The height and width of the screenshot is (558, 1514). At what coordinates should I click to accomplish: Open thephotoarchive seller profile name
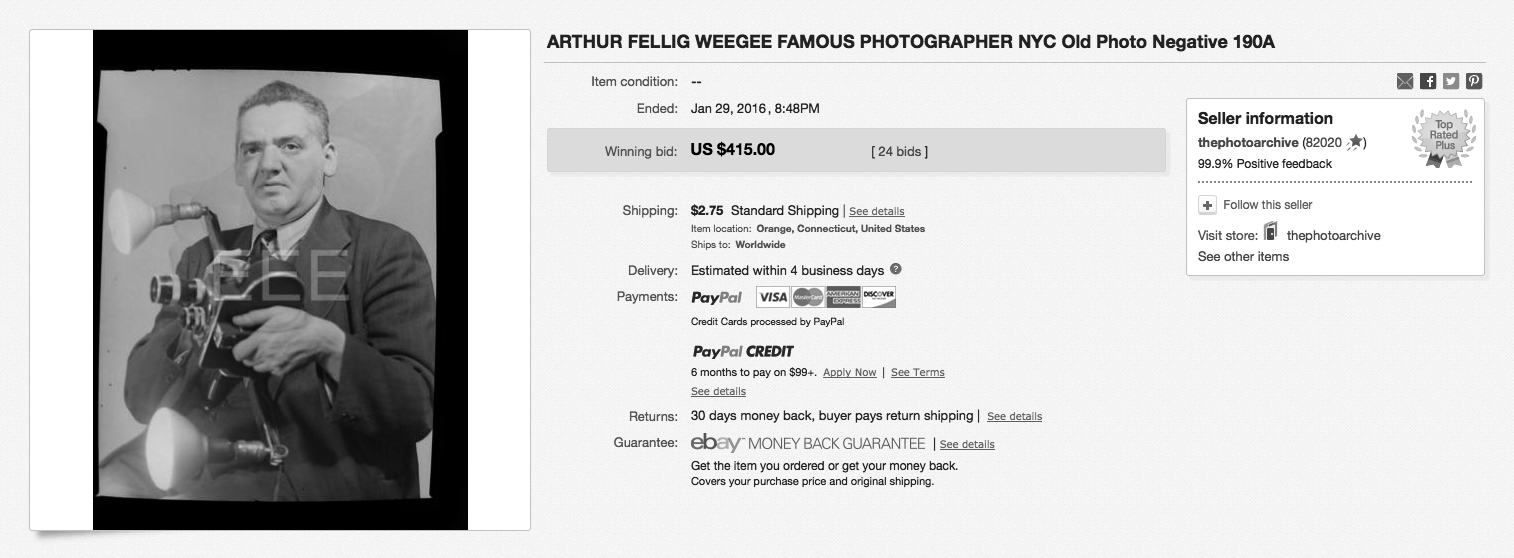click(1248, 142)
